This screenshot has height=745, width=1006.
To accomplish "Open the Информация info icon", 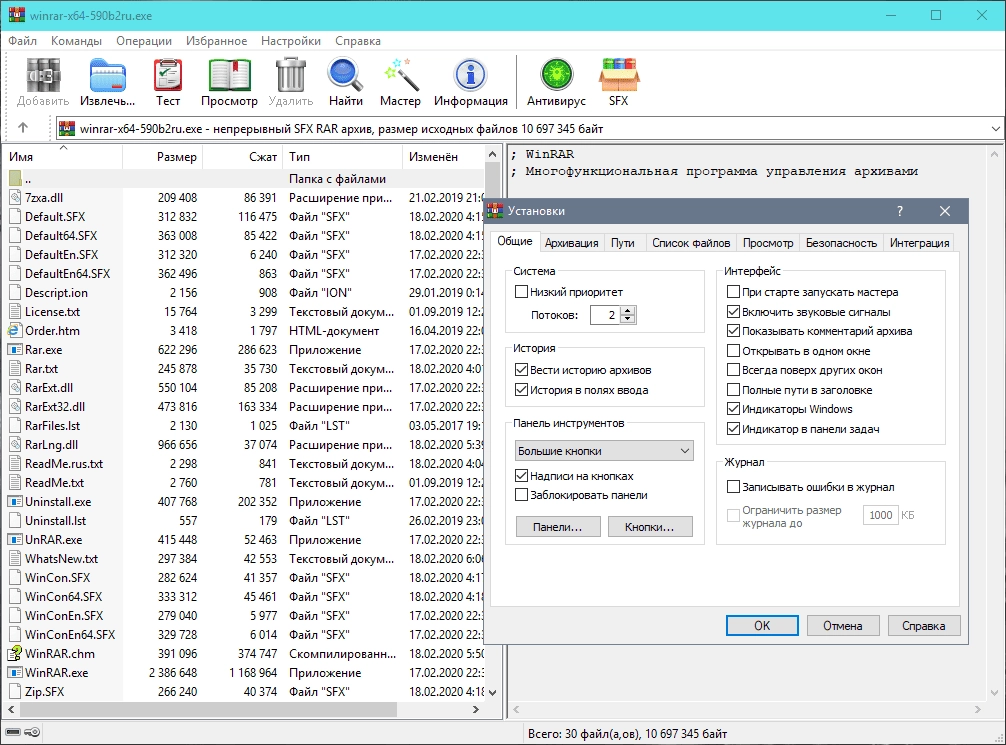I will point(470,75).
